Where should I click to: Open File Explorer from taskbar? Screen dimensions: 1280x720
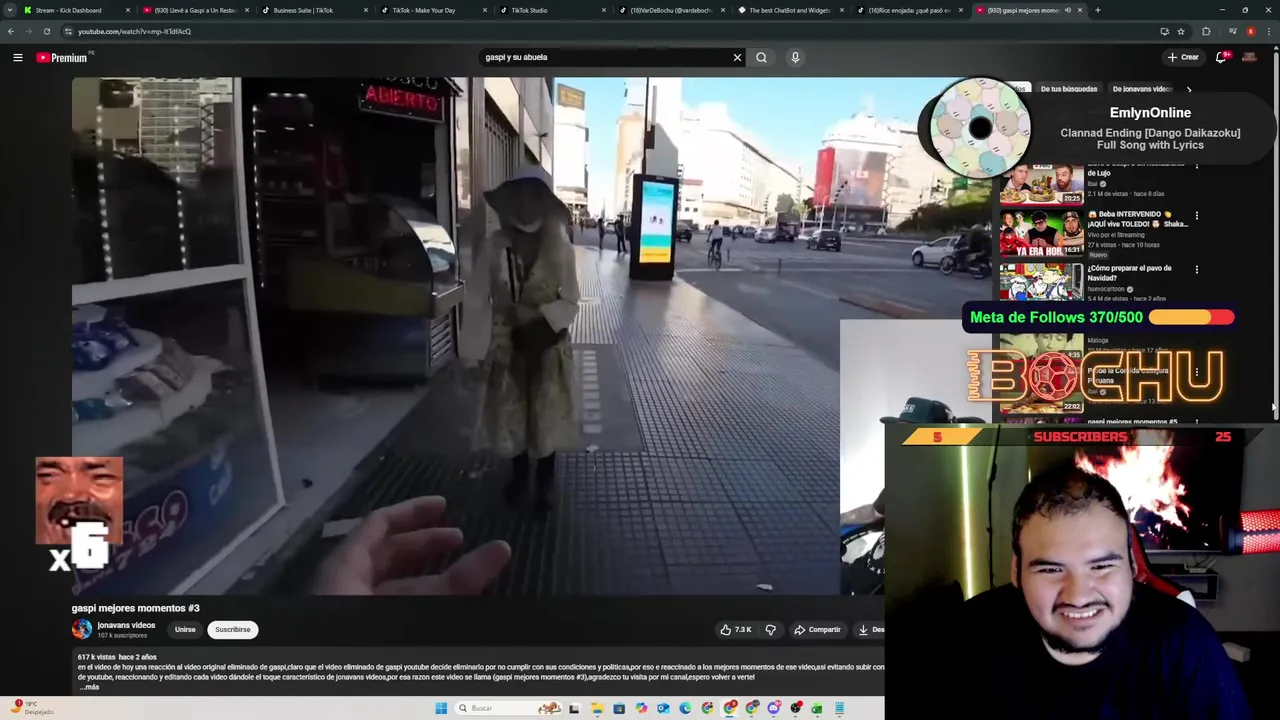pos(597,708)
